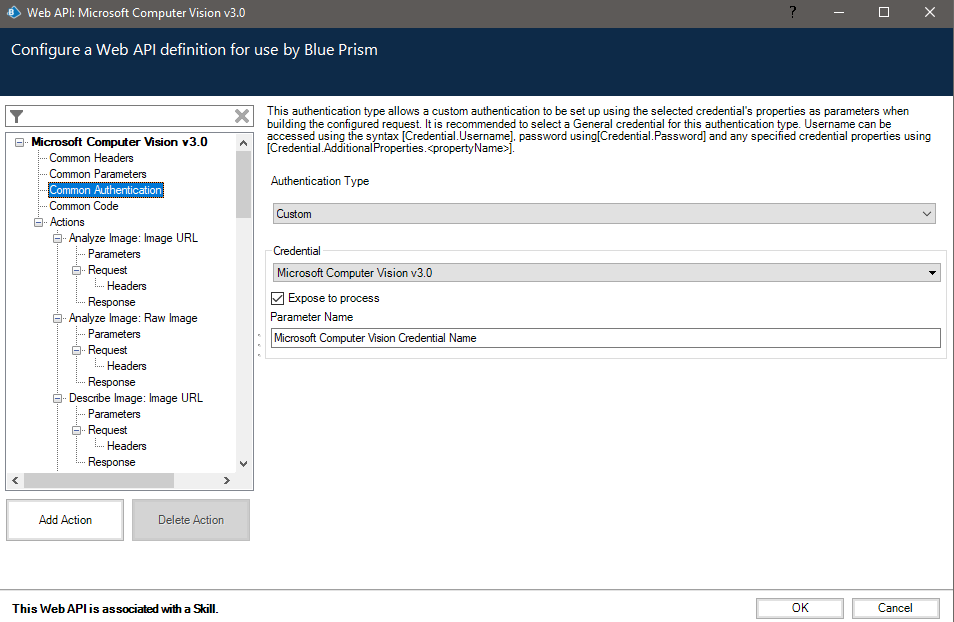Viewport: 954px width, 622px height.
Task: Click the filter funnel icon above the tree
Action: pyautogui.click(x=16, y=116)
